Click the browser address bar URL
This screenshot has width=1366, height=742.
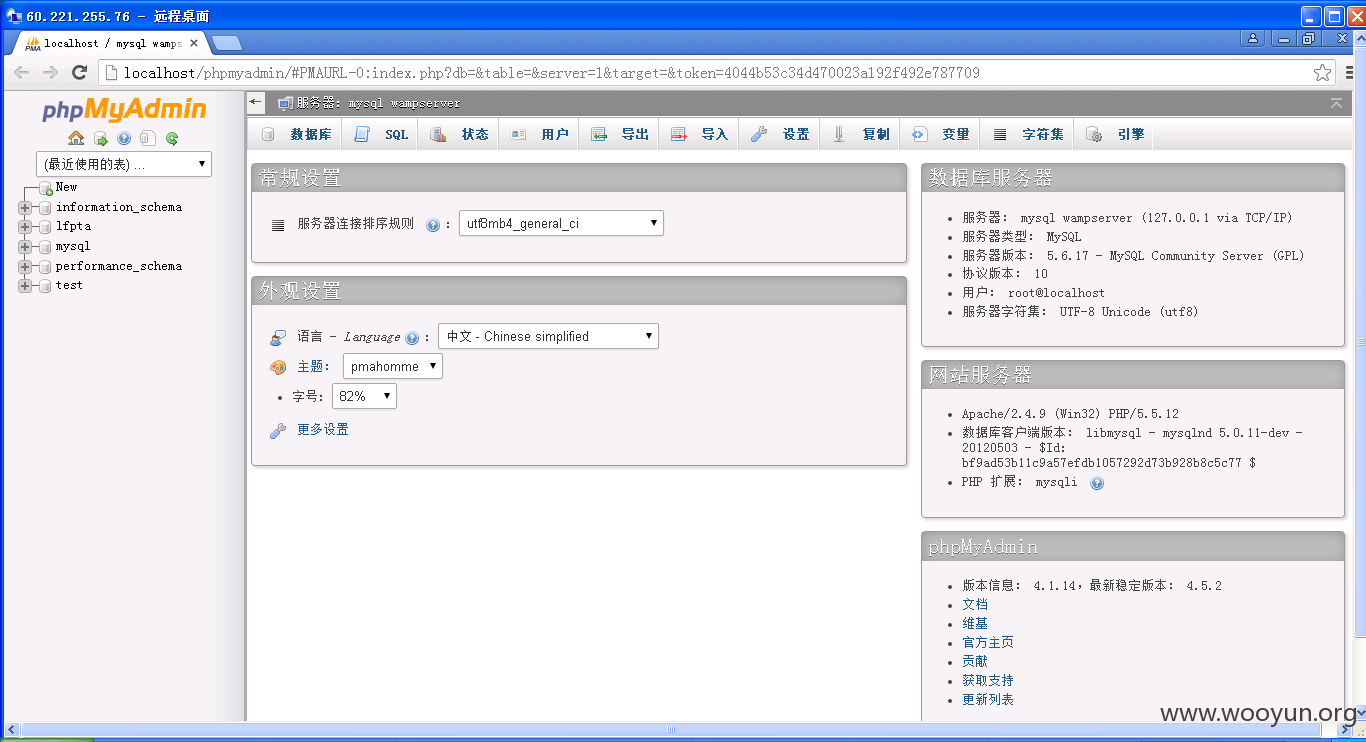(552, 73)
